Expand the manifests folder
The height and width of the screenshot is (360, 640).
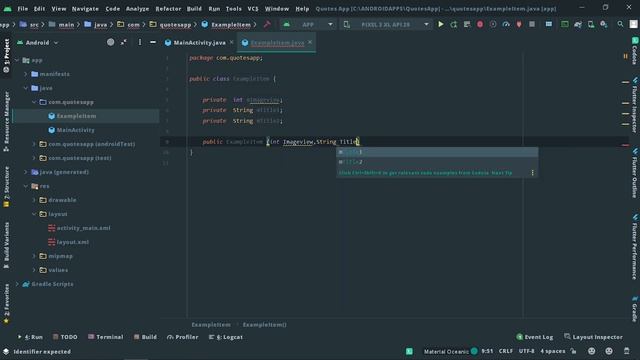(26, 74)
